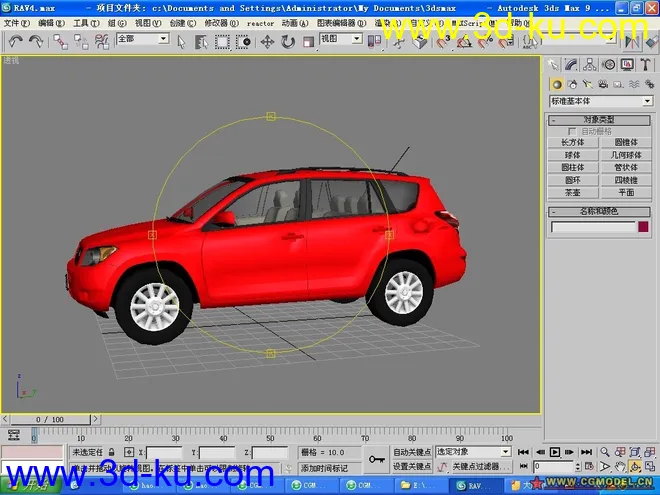660x495 pixels.
Task: Open the reactor menu
Action: pyautogui.click(x=260, y=24)
